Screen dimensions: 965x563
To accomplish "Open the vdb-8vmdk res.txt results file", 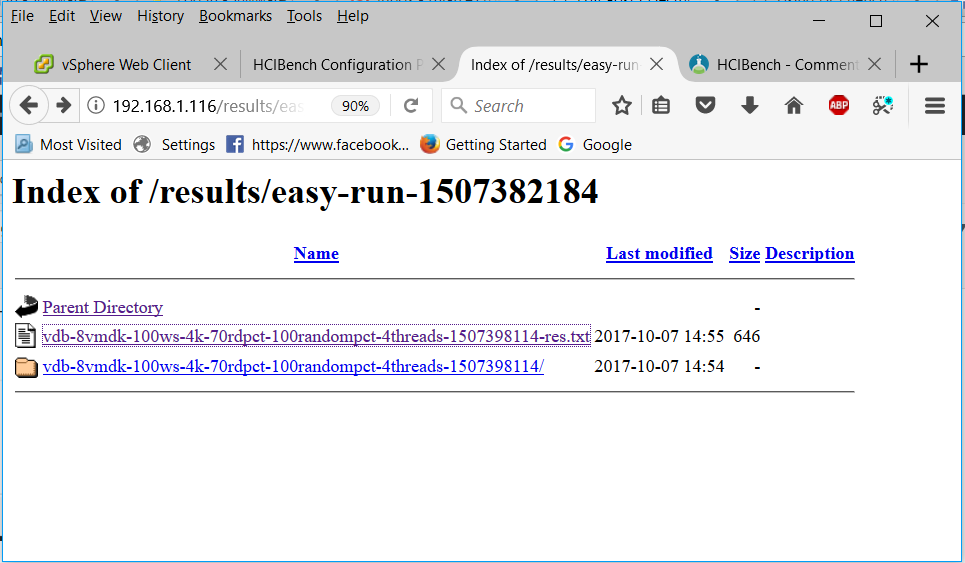I will tap(316, 337).
